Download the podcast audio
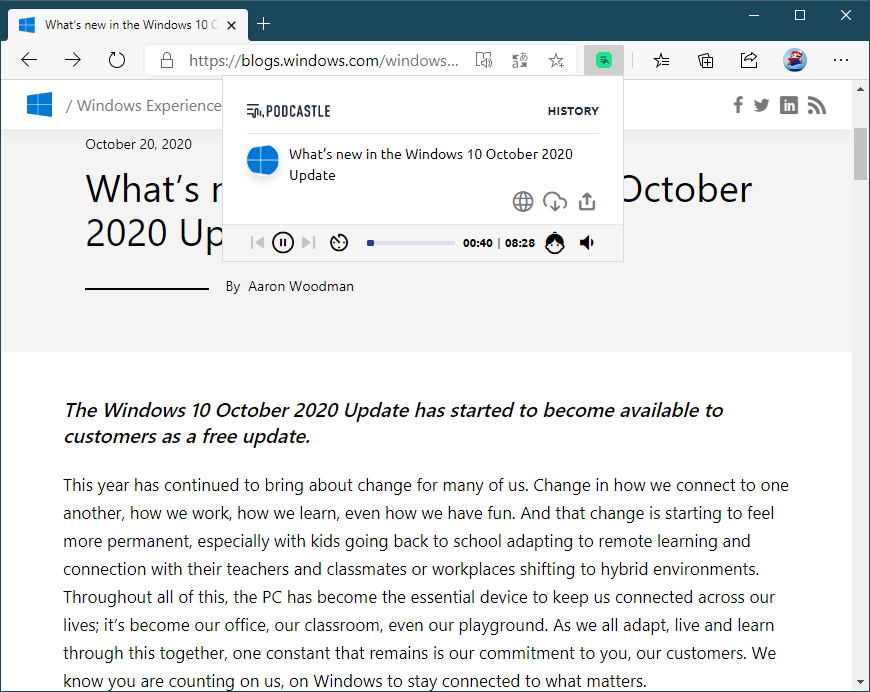 (x=555, y=201)
